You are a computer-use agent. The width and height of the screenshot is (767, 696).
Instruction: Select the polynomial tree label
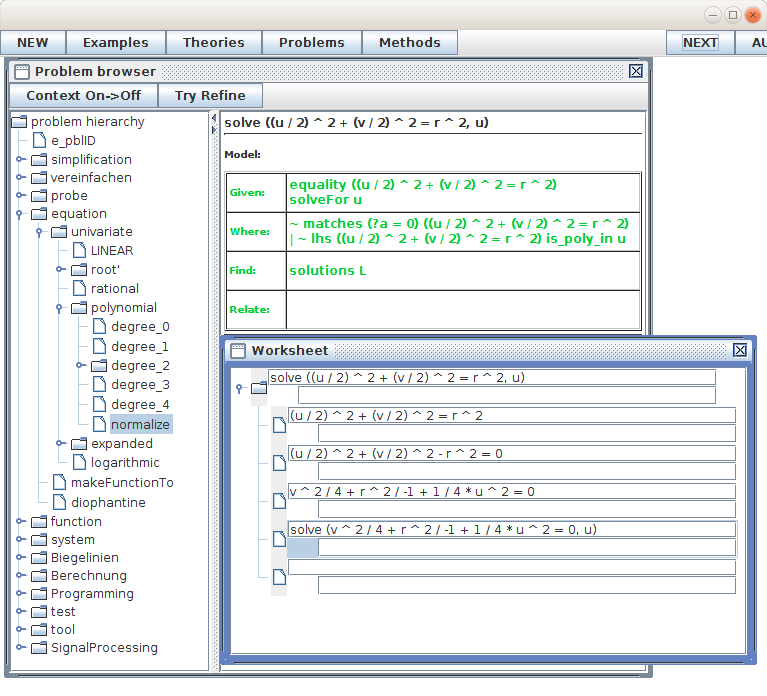coord(124,308)
